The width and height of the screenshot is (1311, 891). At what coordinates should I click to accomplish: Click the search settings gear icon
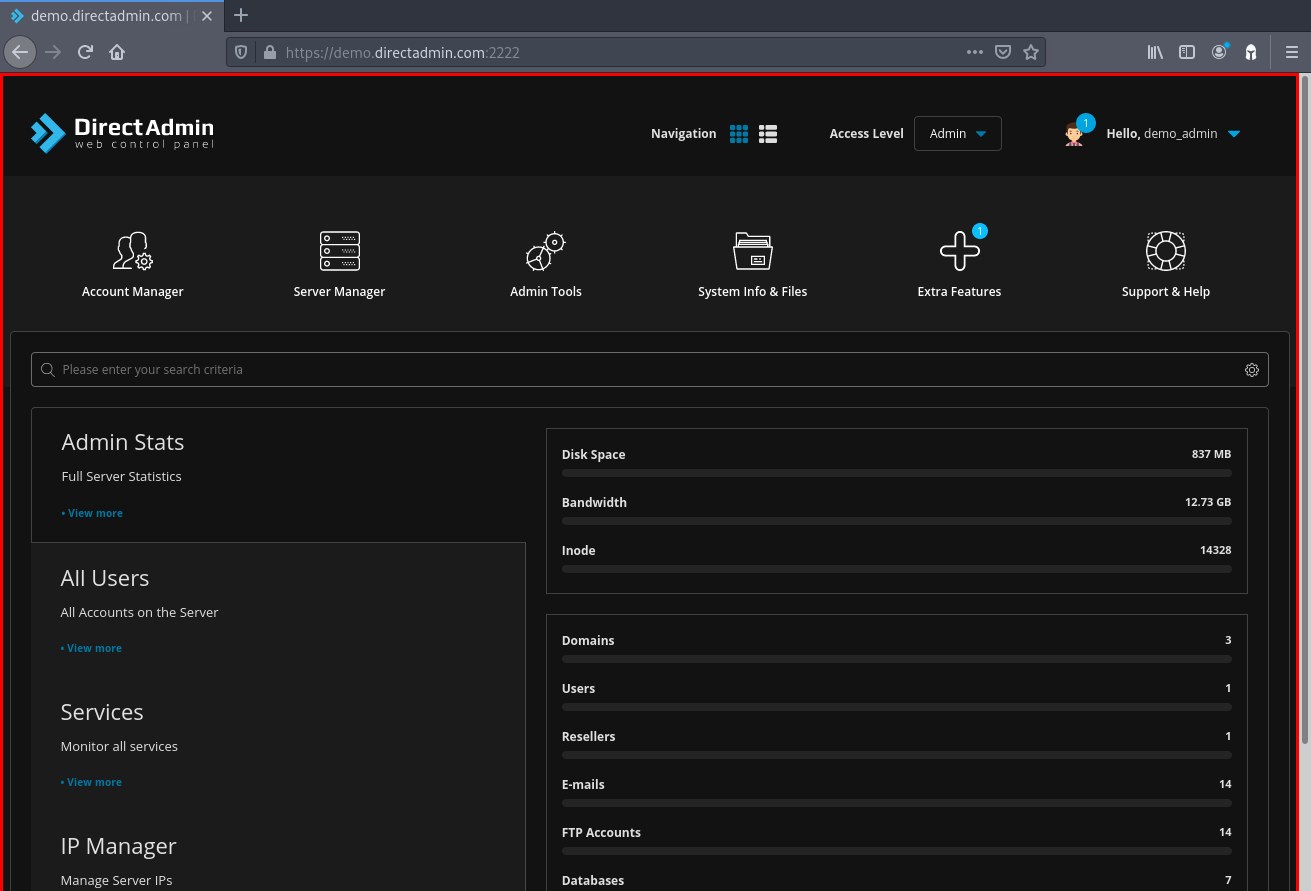click(x=1251, y=370)
